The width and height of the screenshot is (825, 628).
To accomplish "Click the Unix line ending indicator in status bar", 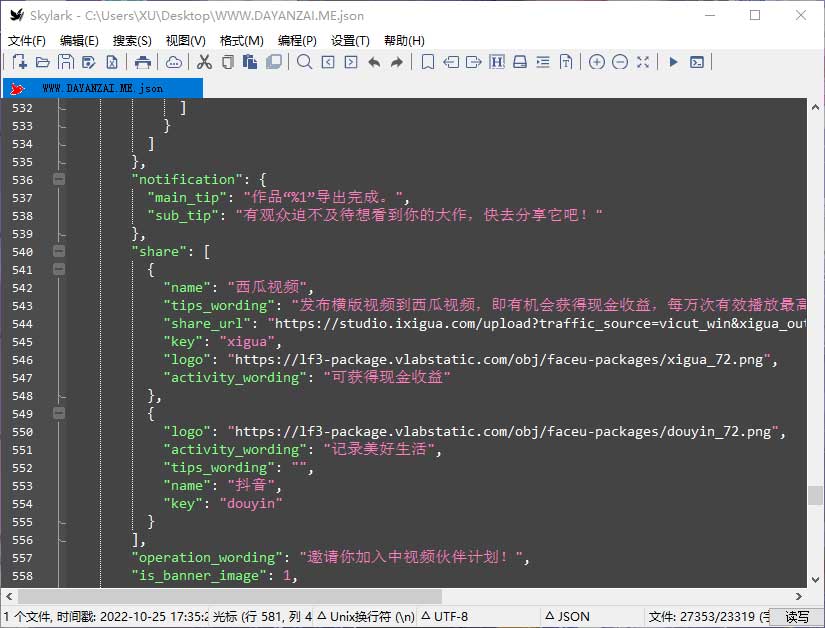I will coord(366,616).
